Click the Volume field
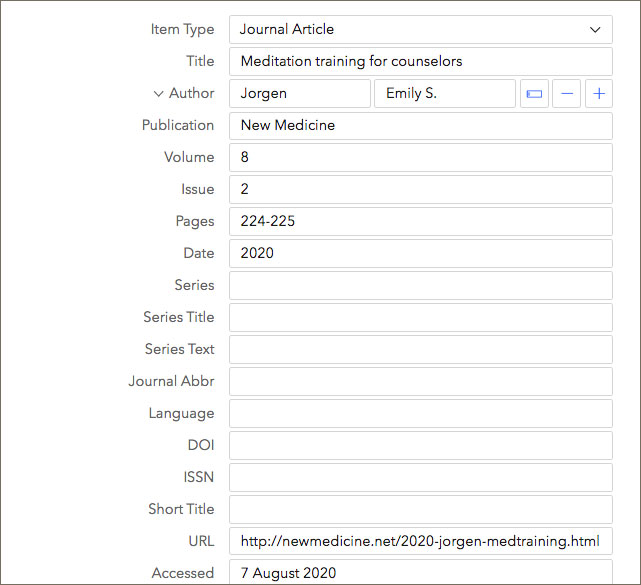Image resolution: width=641 pixels, height=585 pixels. click(420, 157)
